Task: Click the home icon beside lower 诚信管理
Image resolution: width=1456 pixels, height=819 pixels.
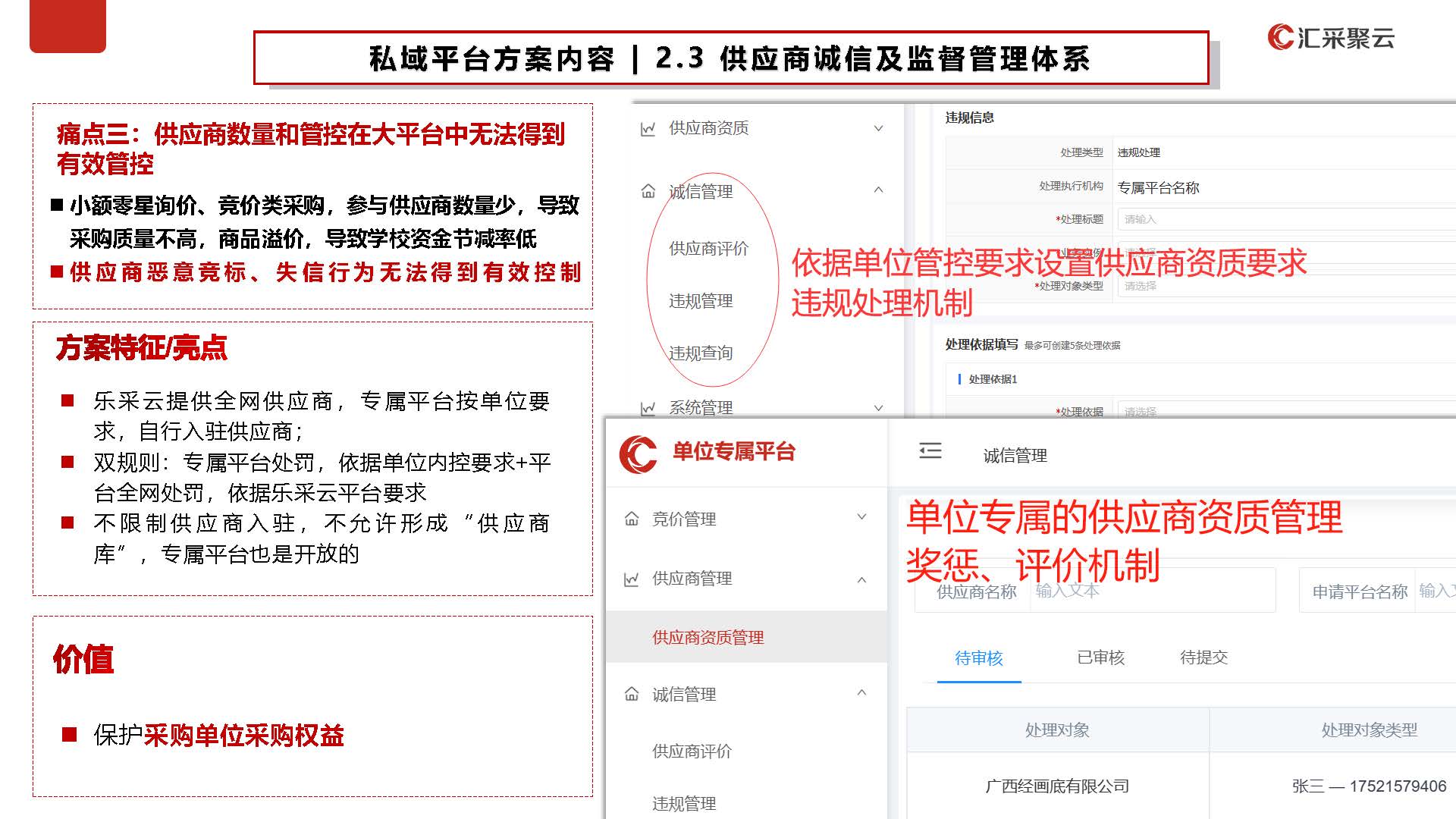Action: click(x=631, y=694)
